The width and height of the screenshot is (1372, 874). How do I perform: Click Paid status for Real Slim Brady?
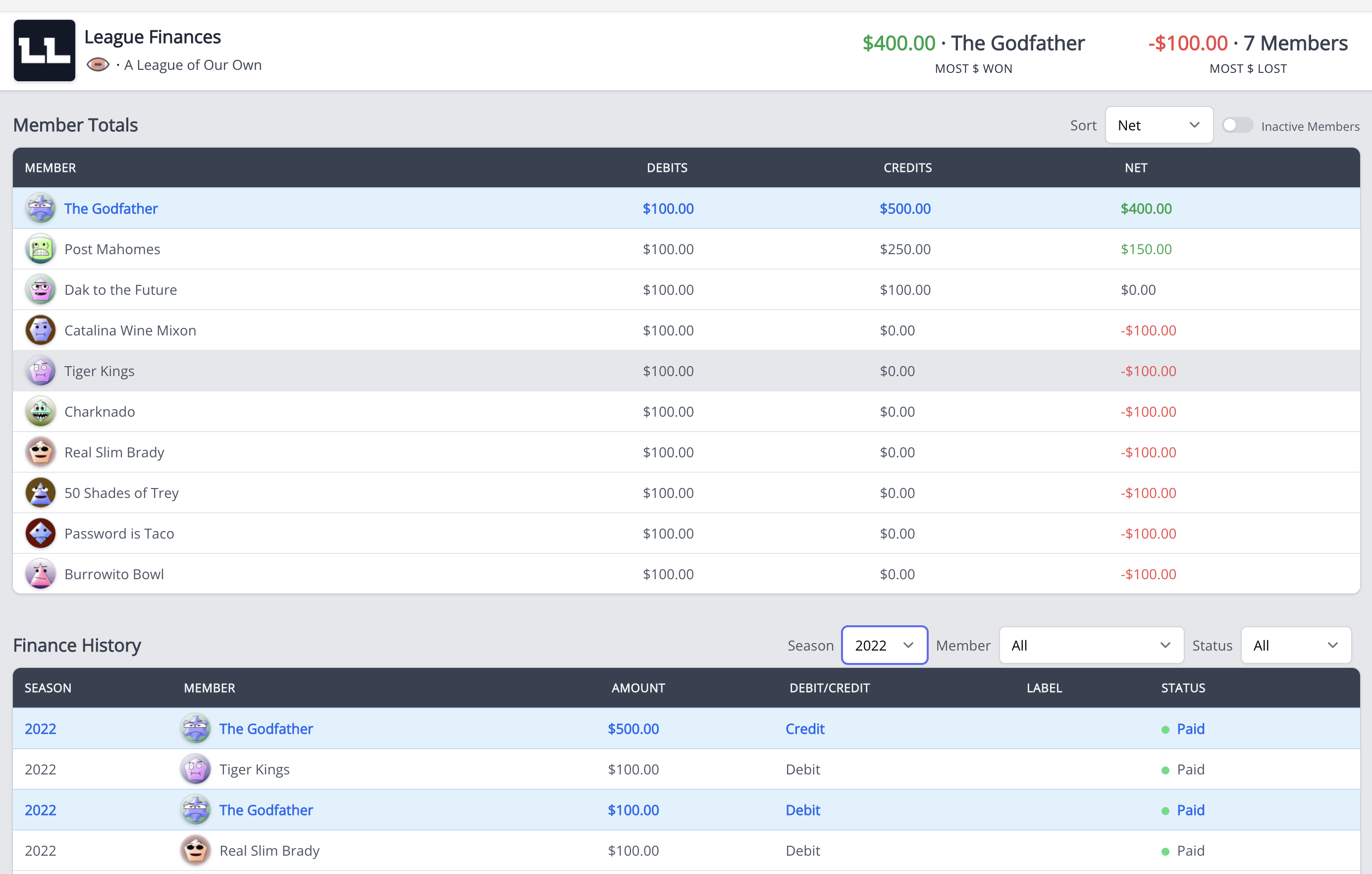pos(1190,851)
